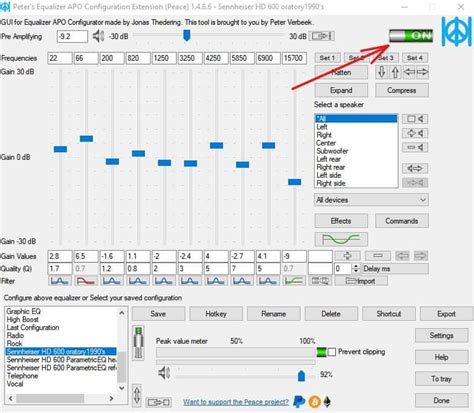Screen dimensions: 474x413
Task: Donate via the Ethereum icon
Action: click(328, 402)
